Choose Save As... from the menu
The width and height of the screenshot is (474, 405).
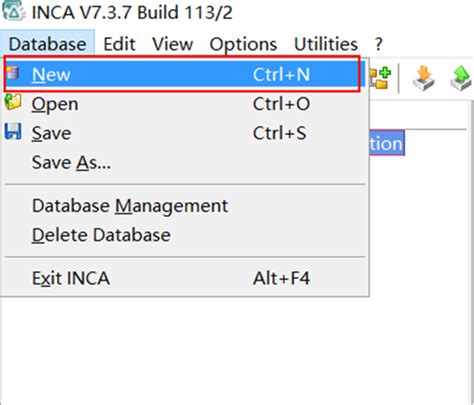[71, 163]
